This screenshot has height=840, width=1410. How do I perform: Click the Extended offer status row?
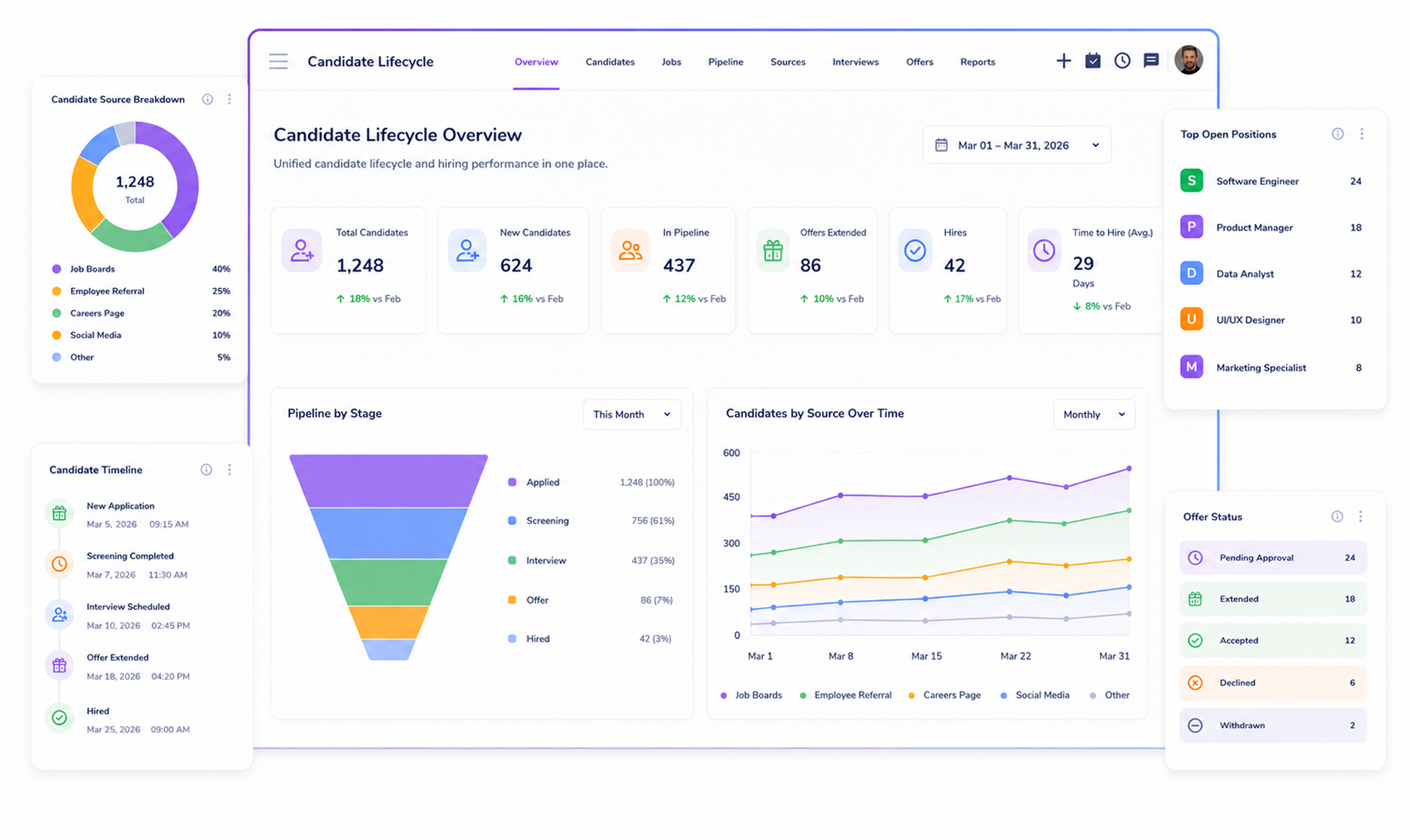(x=1273, y=599)
